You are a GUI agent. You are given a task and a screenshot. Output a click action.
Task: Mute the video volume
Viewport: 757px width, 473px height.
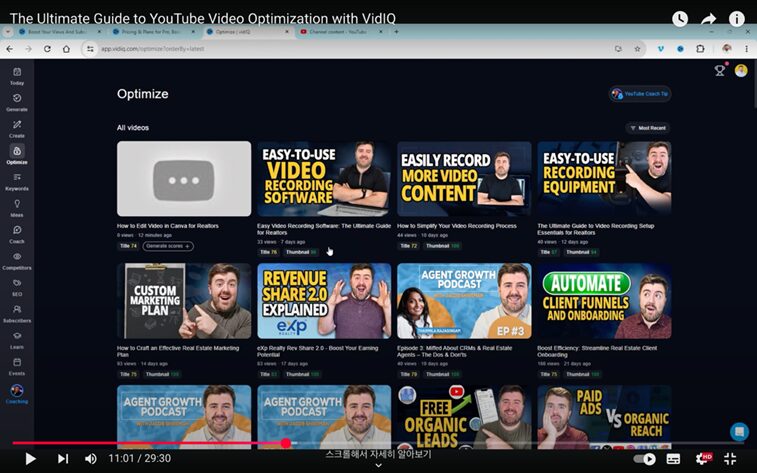91,459
